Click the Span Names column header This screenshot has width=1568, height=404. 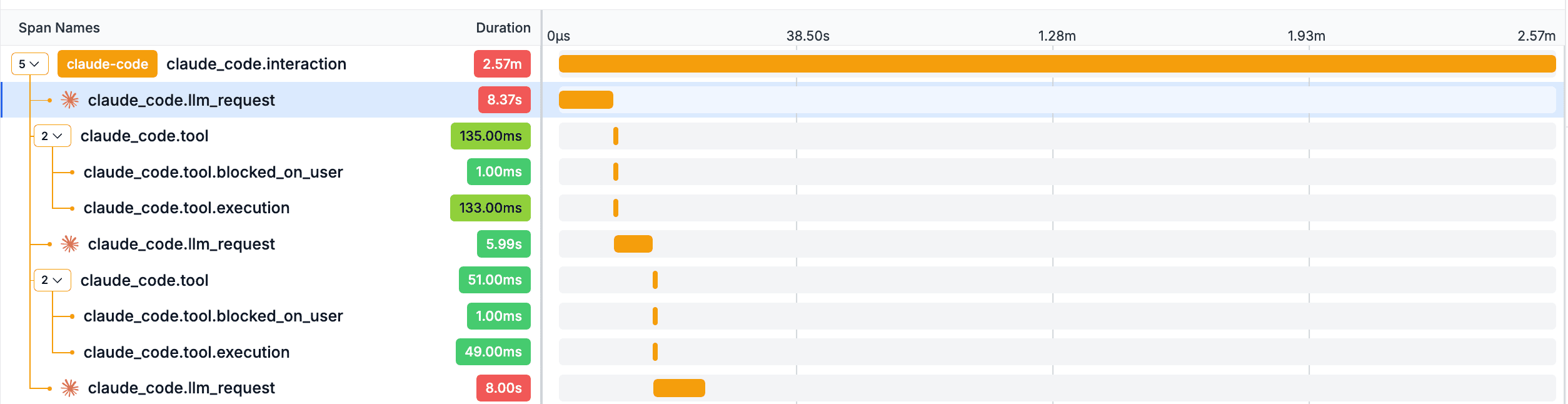(59, 28)
